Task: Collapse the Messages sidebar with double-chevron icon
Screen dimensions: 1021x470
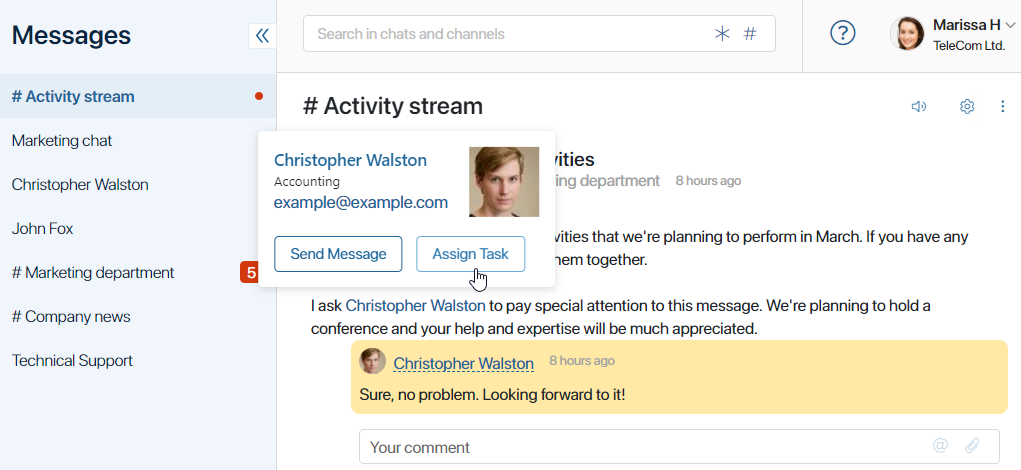Action: coord(262,35)
